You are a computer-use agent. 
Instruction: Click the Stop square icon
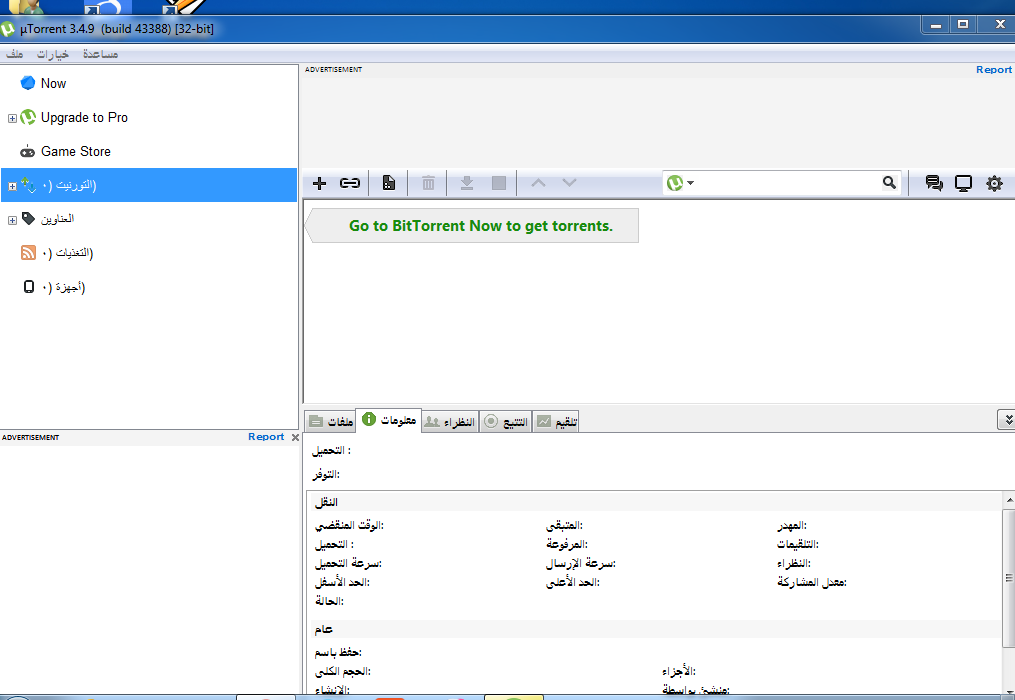pyautogui.click(x=498, y=183)
